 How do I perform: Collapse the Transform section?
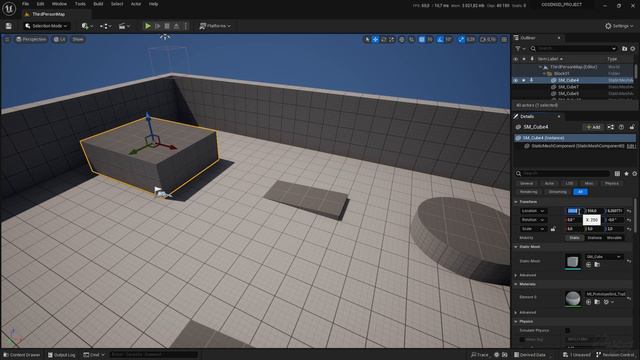pos(516,202)
